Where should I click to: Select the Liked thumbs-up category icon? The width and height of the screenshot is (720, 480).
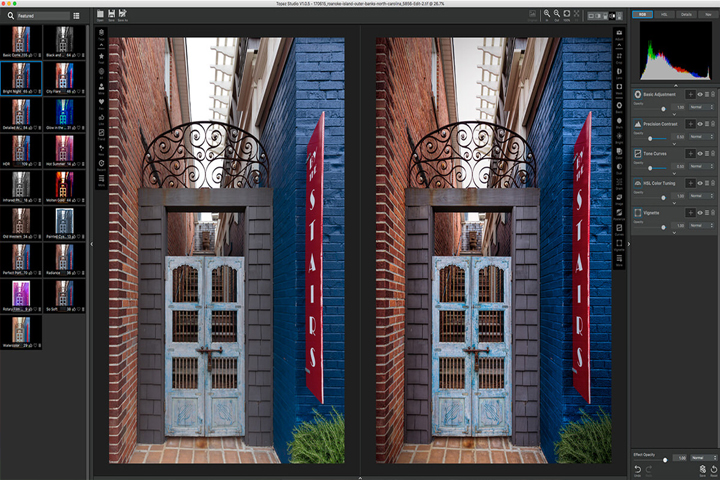pos(101,118)
